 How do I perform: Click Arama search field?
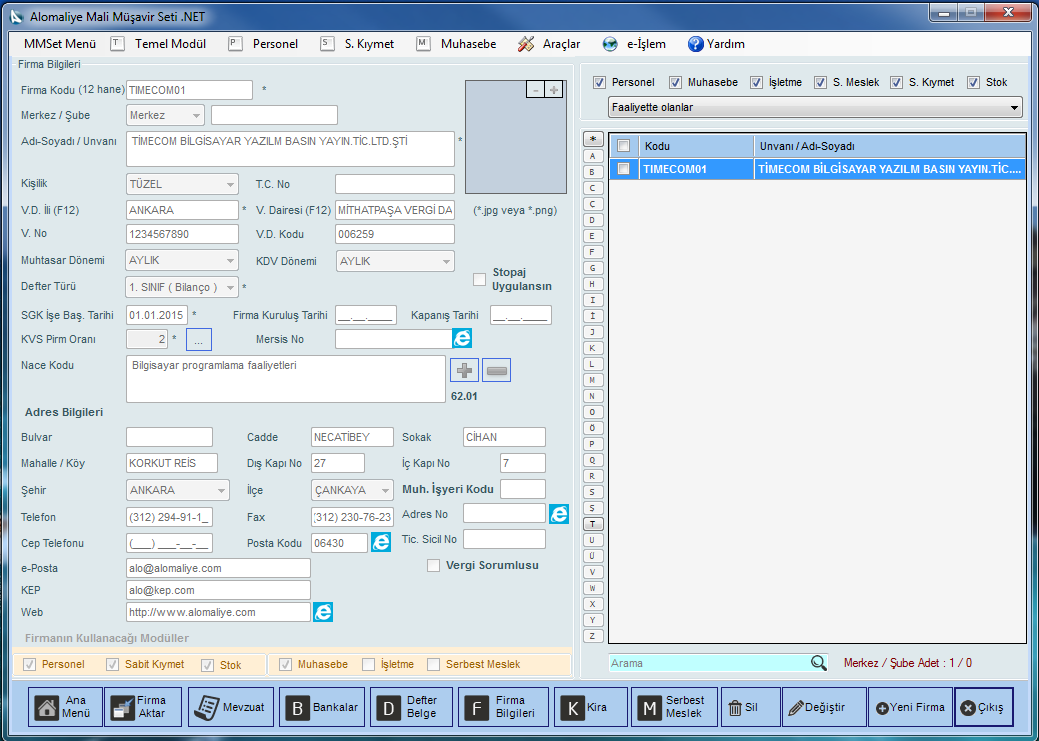pos(709,663)
